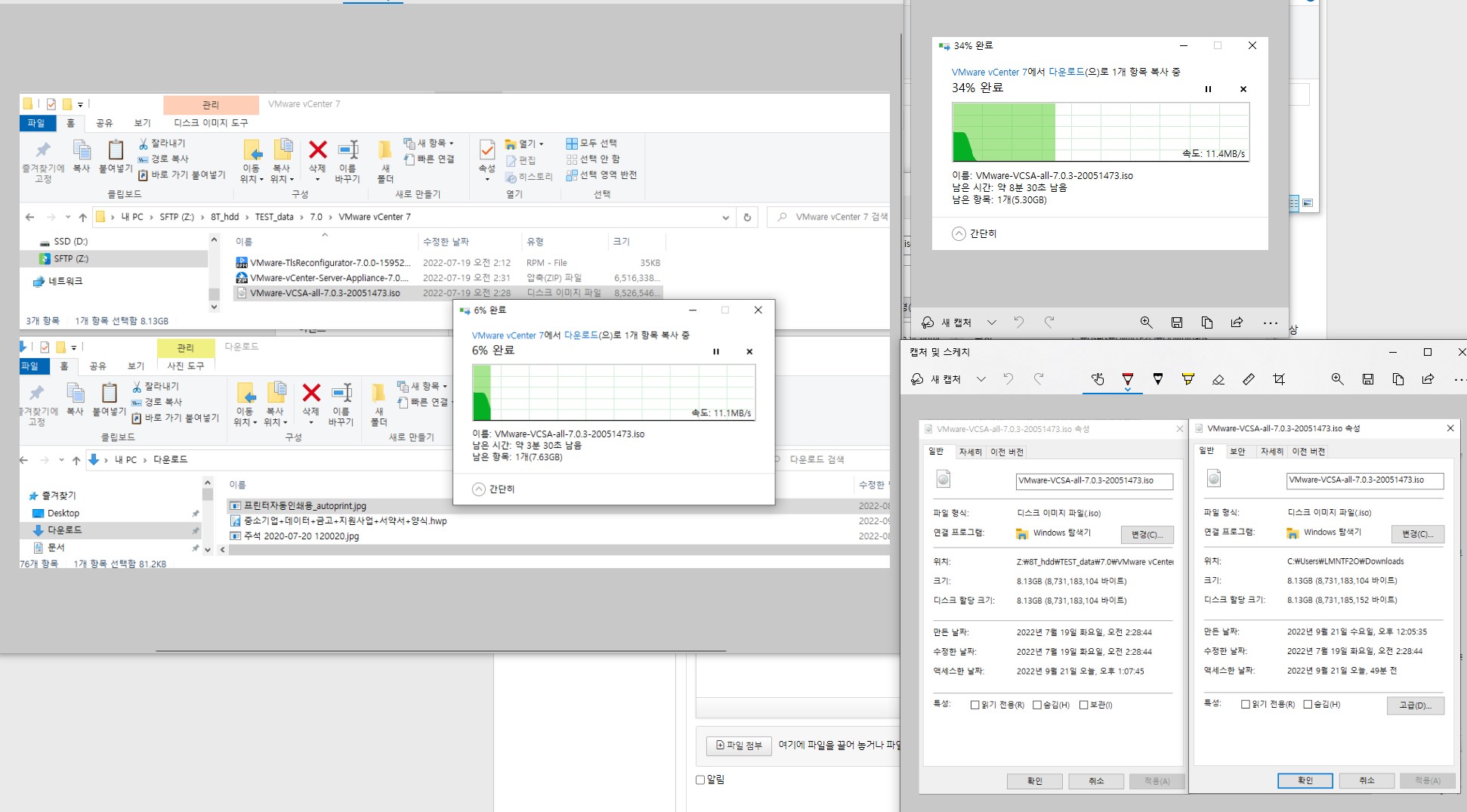This screenshot has width=1467, height=812.
Task: Click the 파일 첨부 button
Action: pyautogui.click(x=739, y=746)
